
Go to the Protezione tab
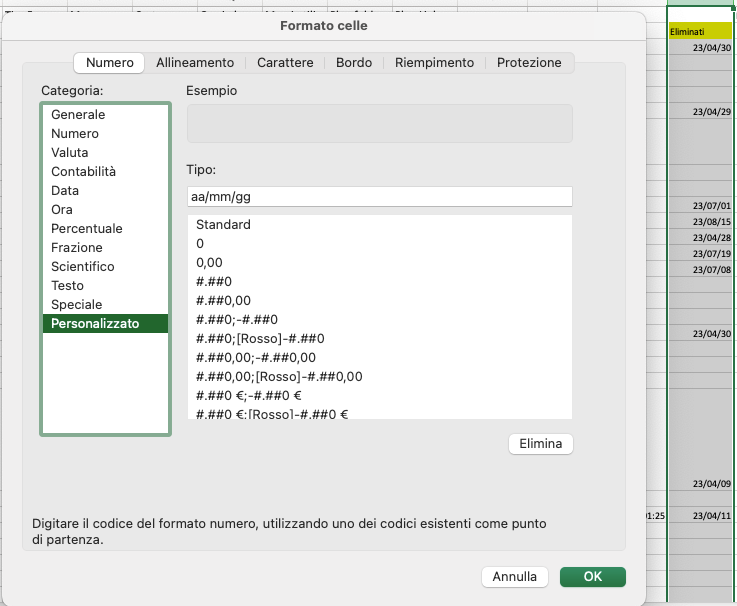point(529,63)
